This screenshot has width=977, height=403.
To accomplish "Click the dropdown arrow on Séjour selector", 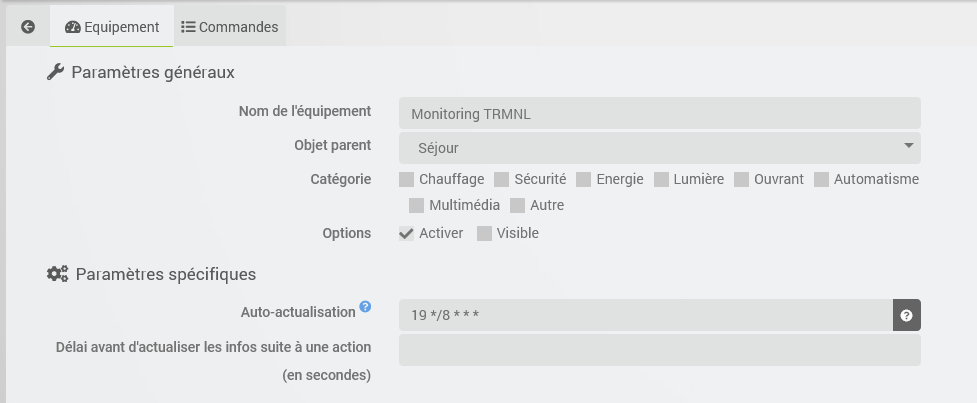I will coord(908,147).
